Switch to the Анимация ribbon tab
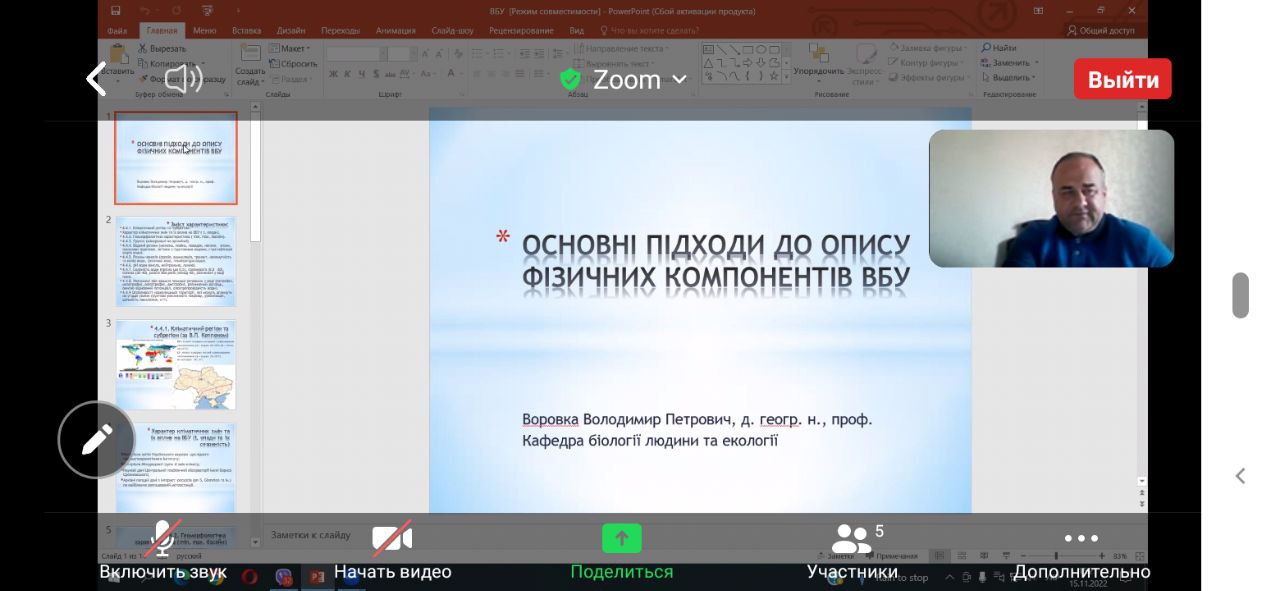Screen dimensions: 1280x591 point(396,31)
